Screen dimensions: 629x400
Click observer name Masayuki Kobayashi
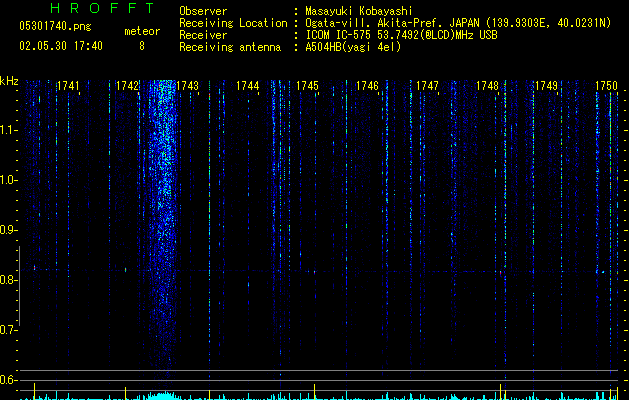tap(359, 11)
